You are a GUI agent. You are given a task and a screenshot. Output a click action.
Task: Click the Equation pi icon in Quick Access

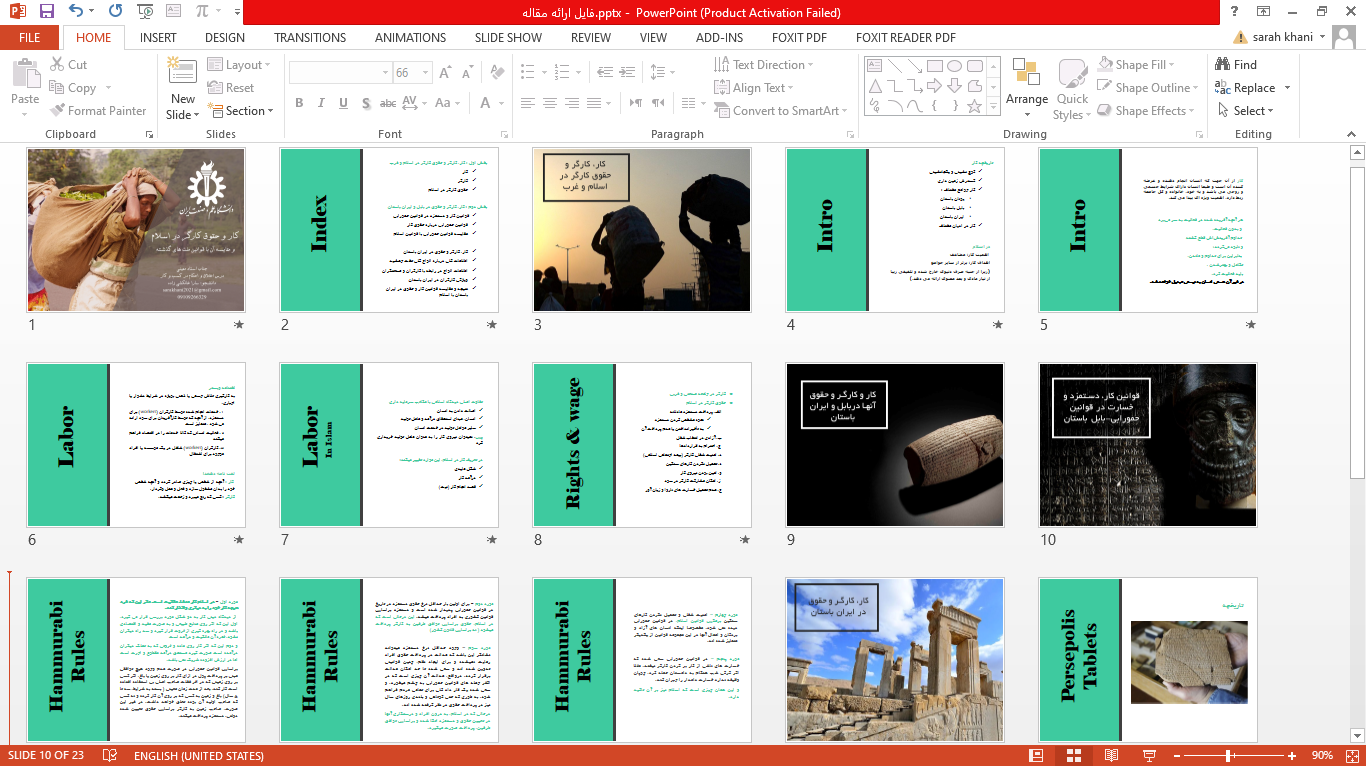point(203,12)
